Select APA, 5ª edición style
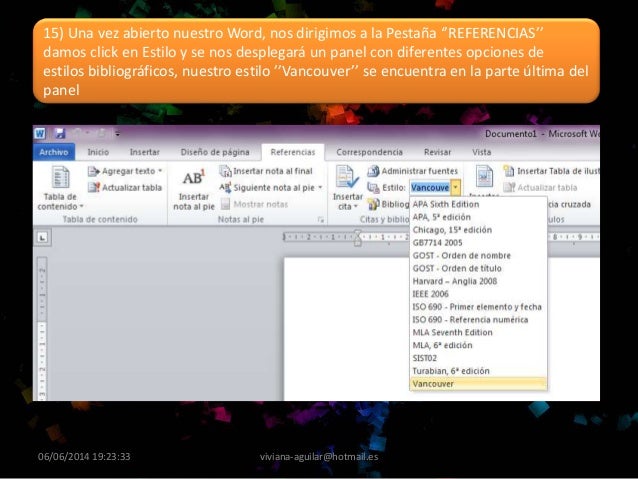 point(478,217)
